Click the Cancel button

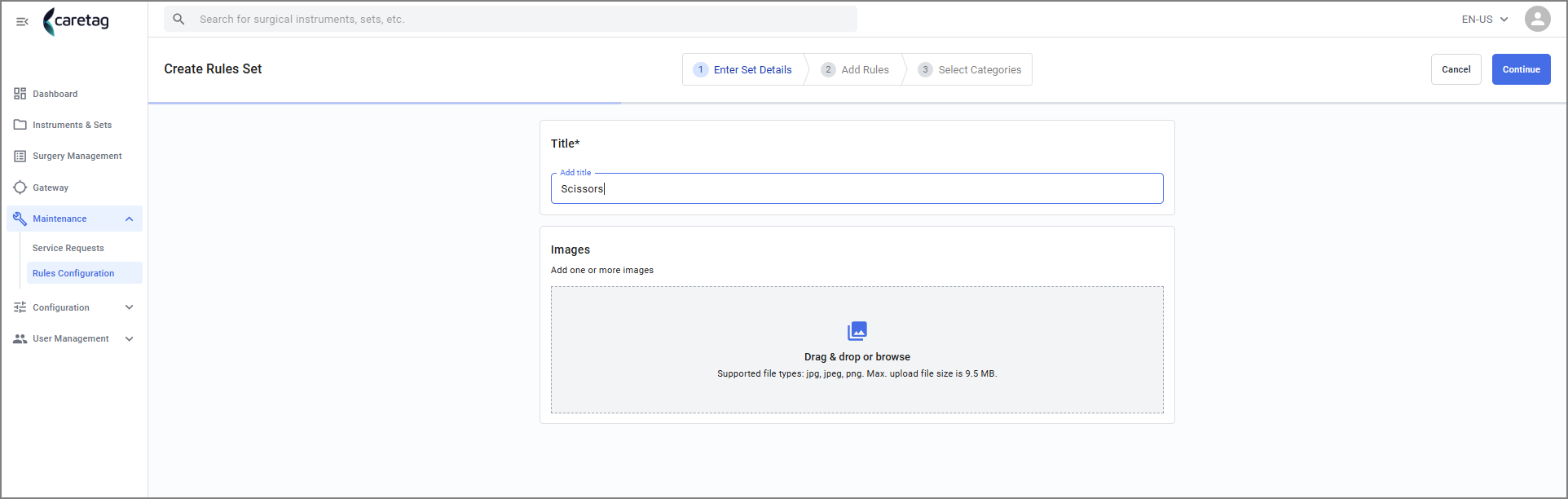click(x=1456, y=69)
